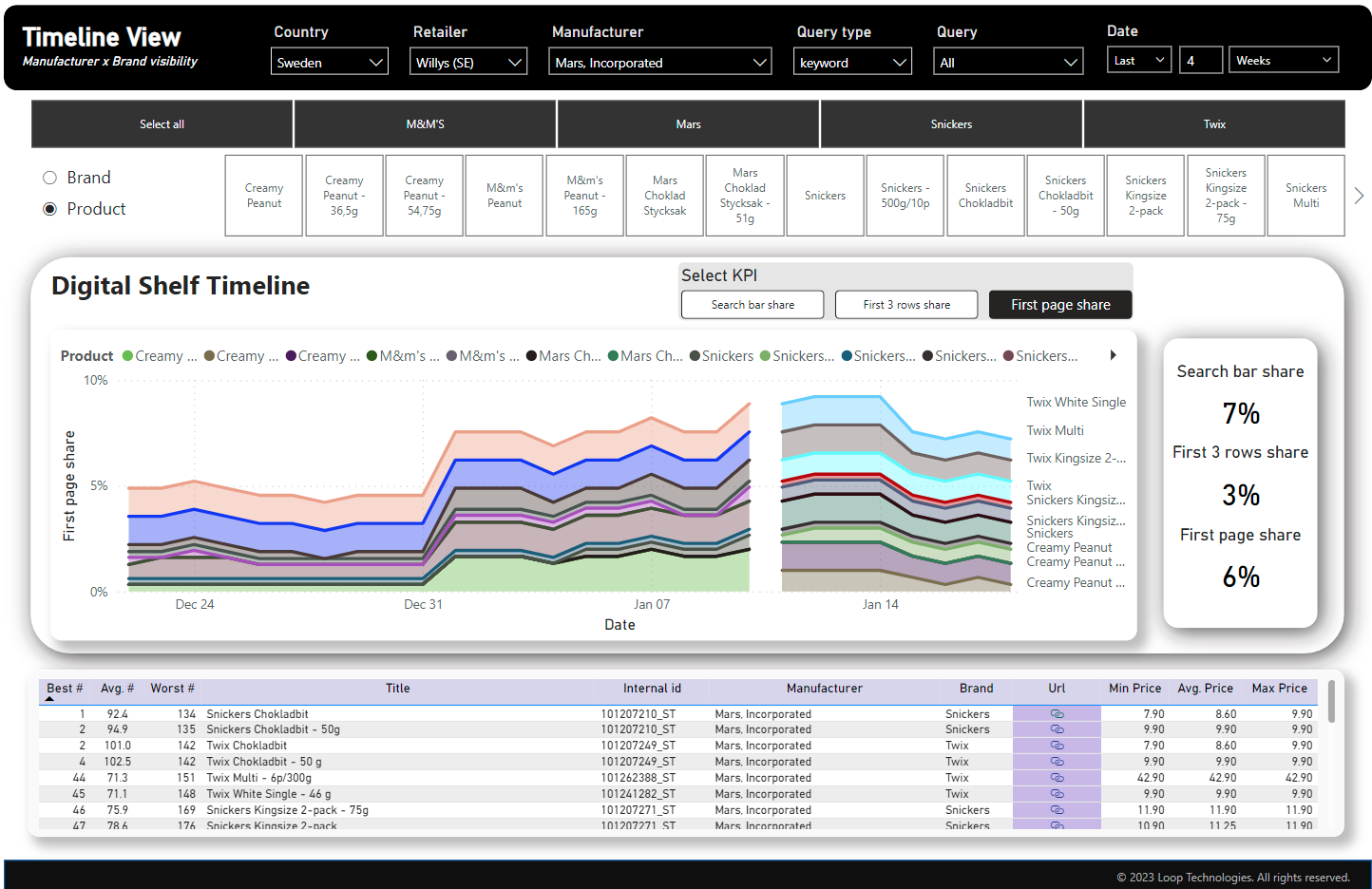The width and height of the screenshot is (1372, 889).
Task: Click the Select all button
Action: [162, 124]
